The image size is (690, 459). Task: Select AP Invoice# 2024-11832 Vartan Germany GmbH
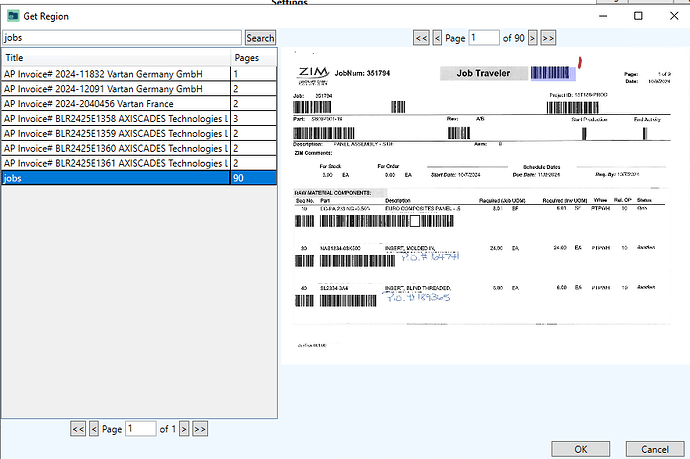tap(139, 74)
